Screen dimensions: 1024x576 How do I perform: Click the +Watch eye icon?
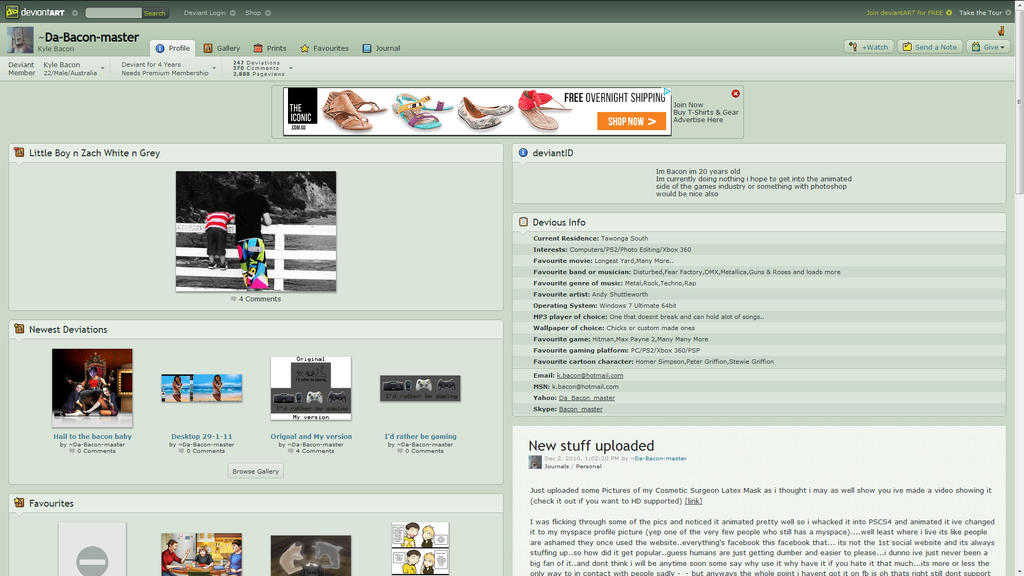click(x=854, y=47)
